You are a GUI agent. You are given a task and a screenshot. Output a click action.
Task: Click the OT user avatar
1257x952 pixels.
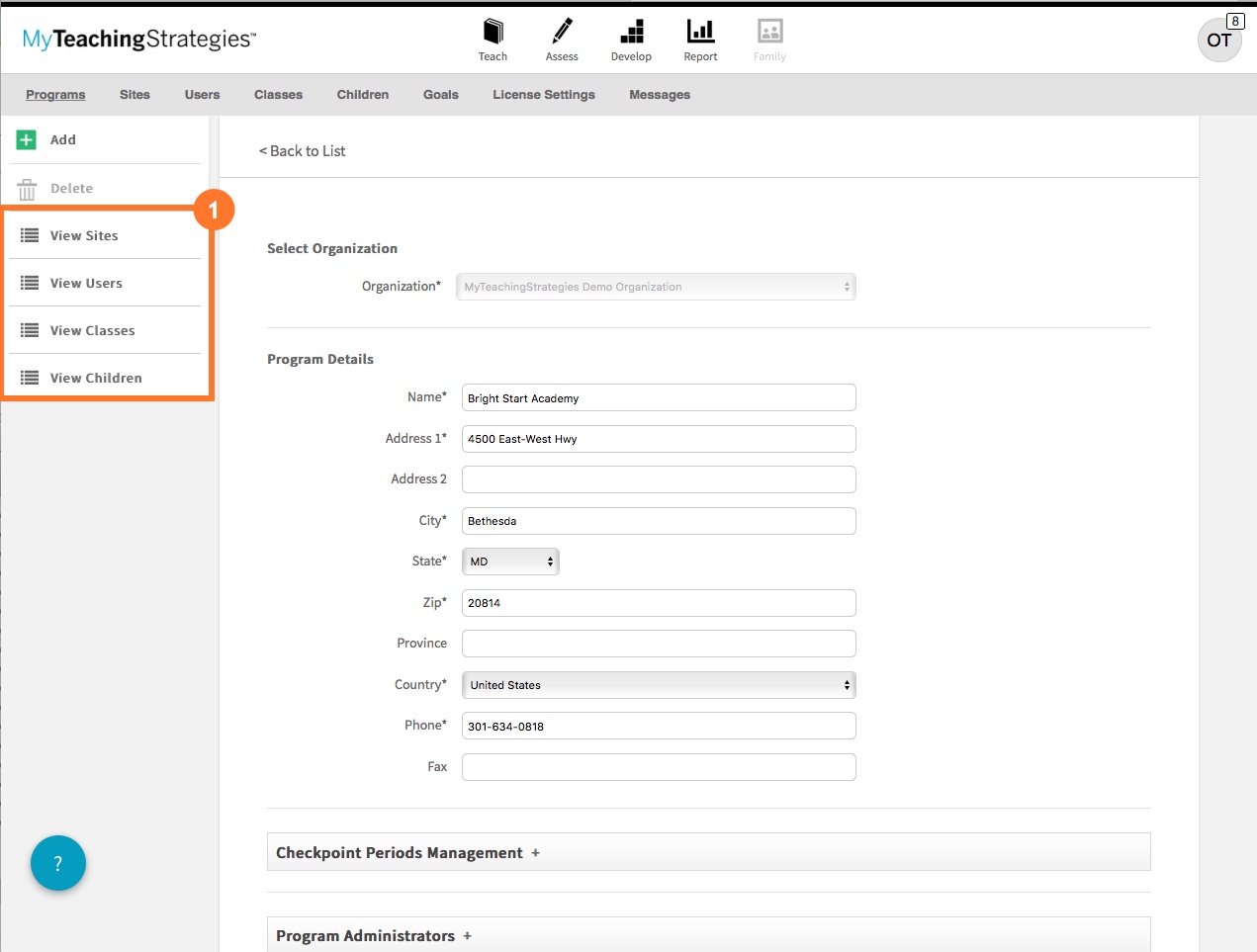tap(1218, 41)
